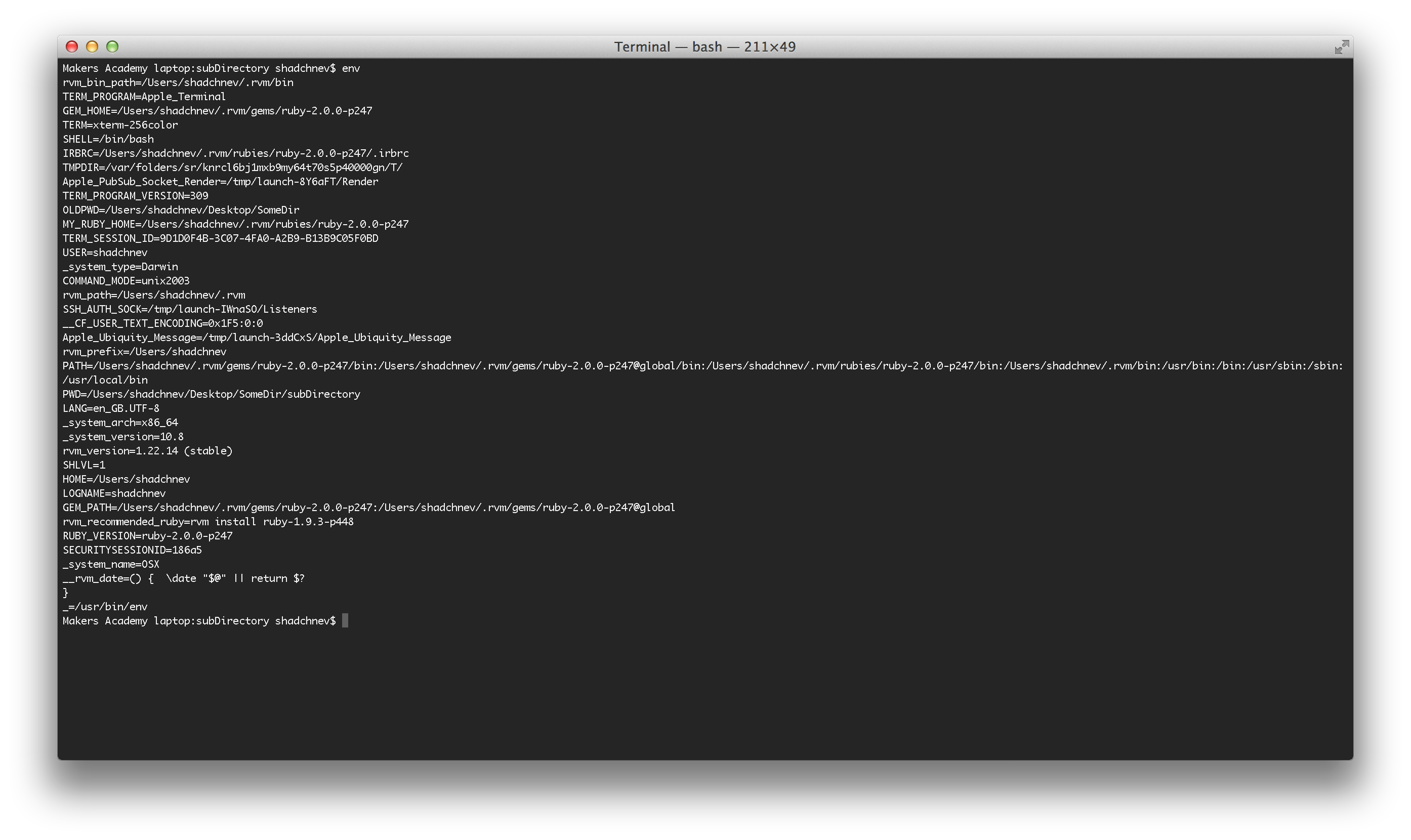Click the TERM_PROGRAM_VERSION=309 line
Screen dimensions: 1411x840
(x=135, y=196)
